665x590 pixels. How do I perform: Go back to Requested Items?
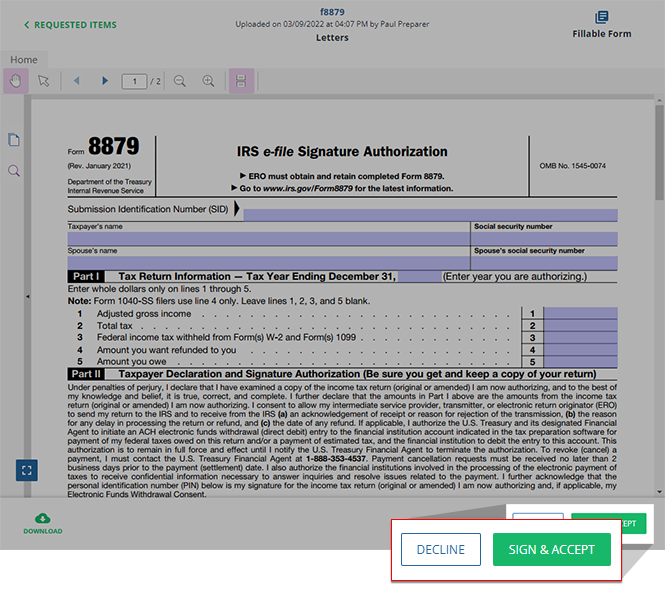click(x=70, y=25)
